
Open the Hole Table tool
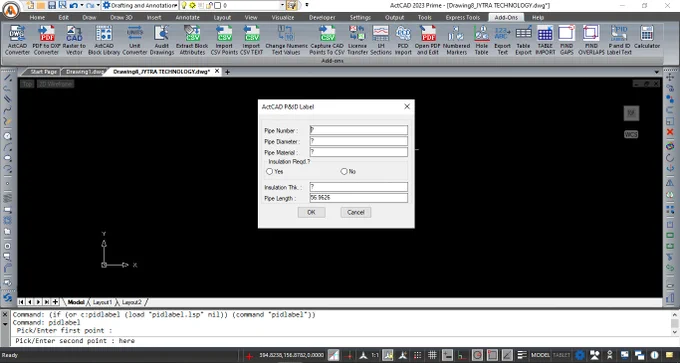tap(481, 40)
